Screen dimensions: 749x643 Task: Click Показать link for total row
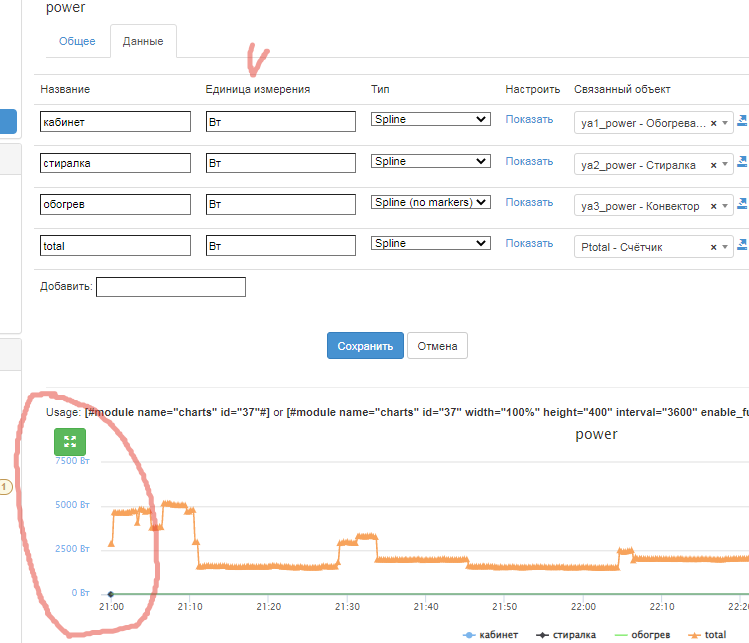coord(529,244)
